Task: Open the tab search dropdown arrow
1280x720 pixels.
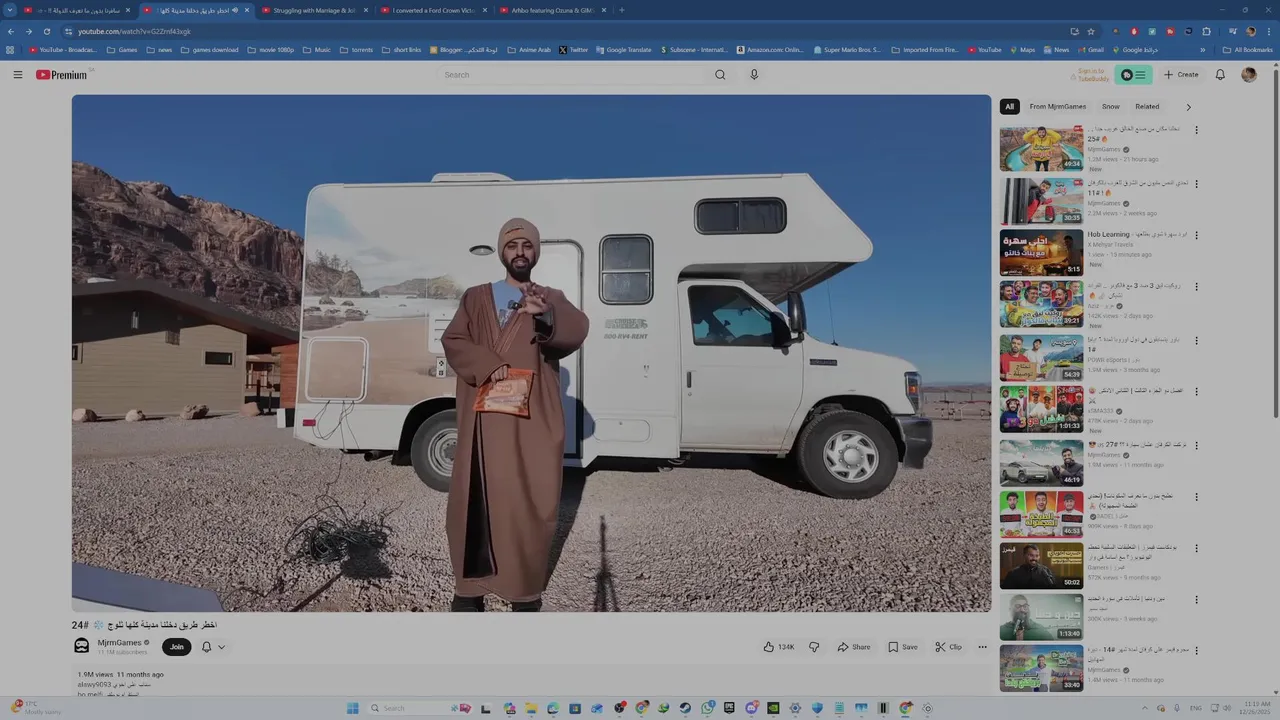Action: pyautogui.click(x=10, y=10)
